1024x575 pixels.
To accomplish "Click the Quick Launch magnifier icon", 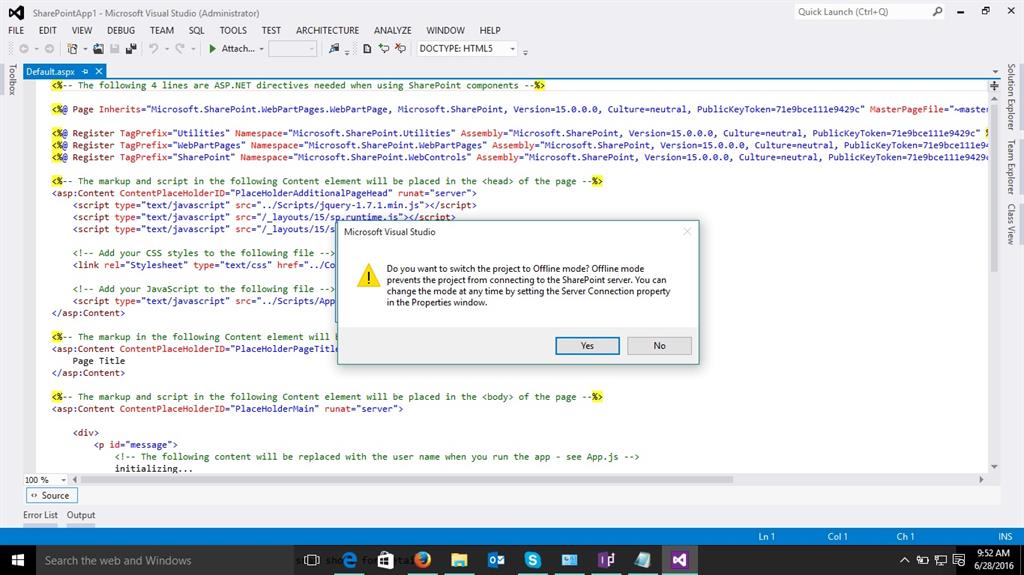I will (937, 12).
